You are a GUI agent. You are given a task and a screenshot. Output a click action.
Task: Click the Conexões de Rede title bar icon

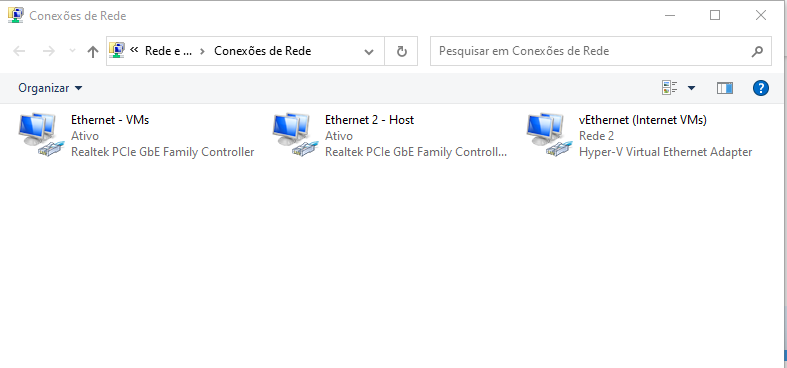point(16,16)
